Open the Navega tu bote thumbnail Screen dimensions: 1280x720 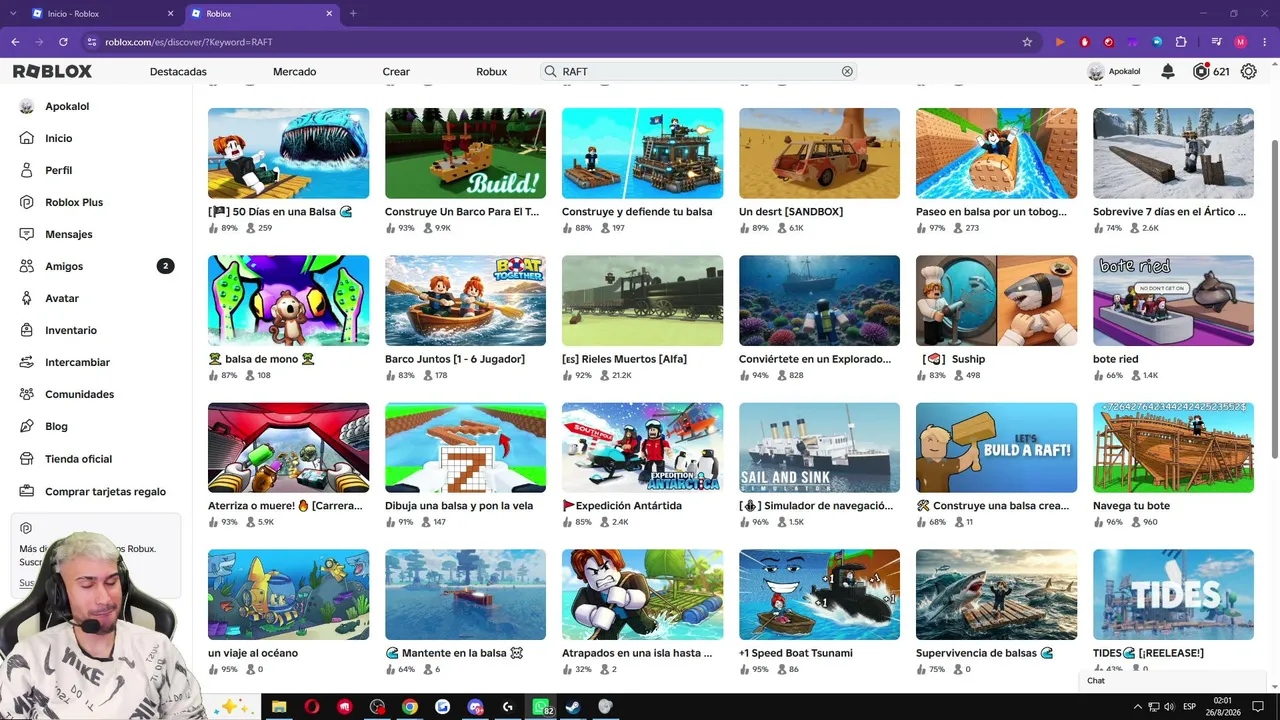coord(1173,447)
